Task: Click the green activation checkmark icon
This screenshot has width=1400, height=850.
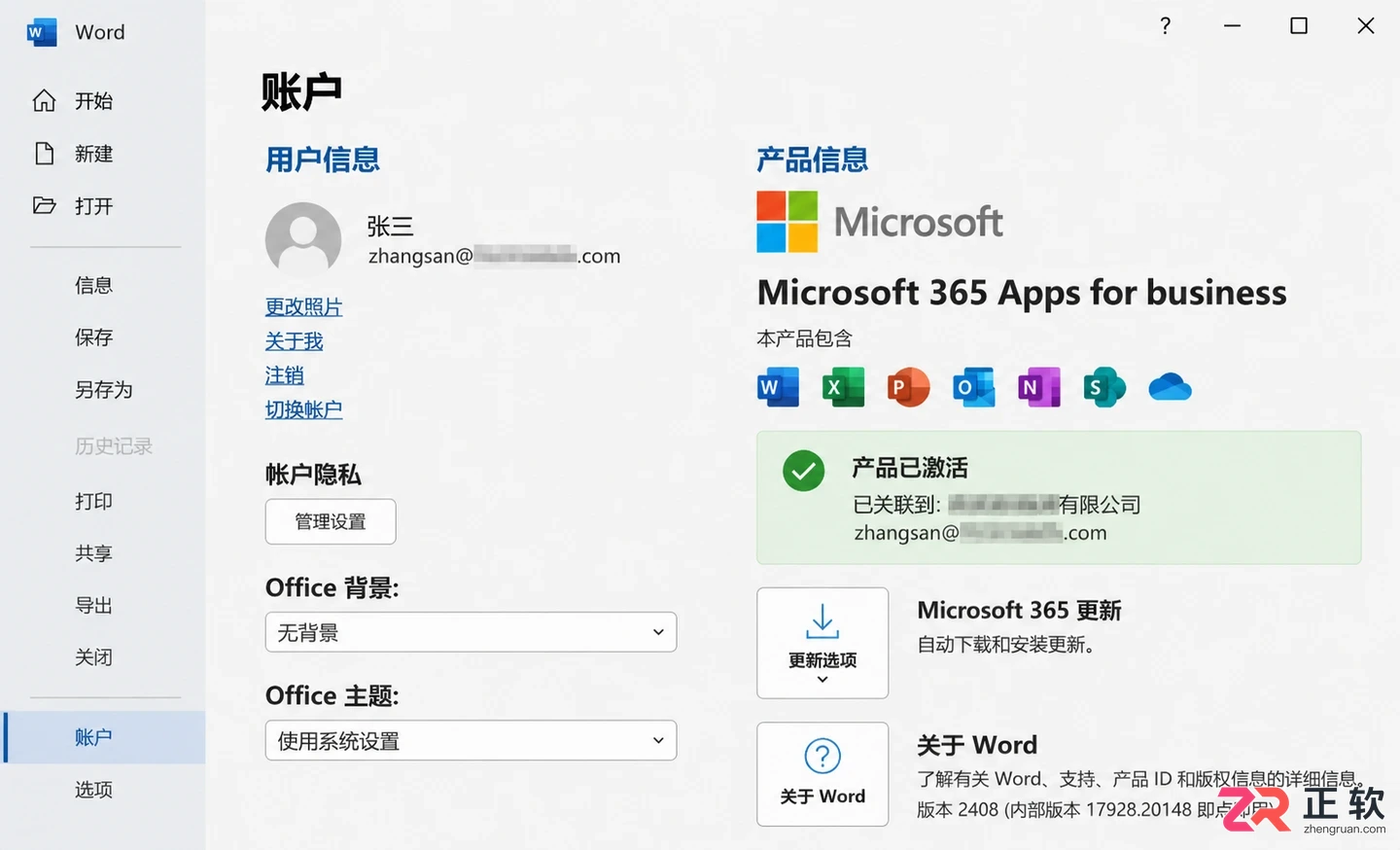Action: 804,472
